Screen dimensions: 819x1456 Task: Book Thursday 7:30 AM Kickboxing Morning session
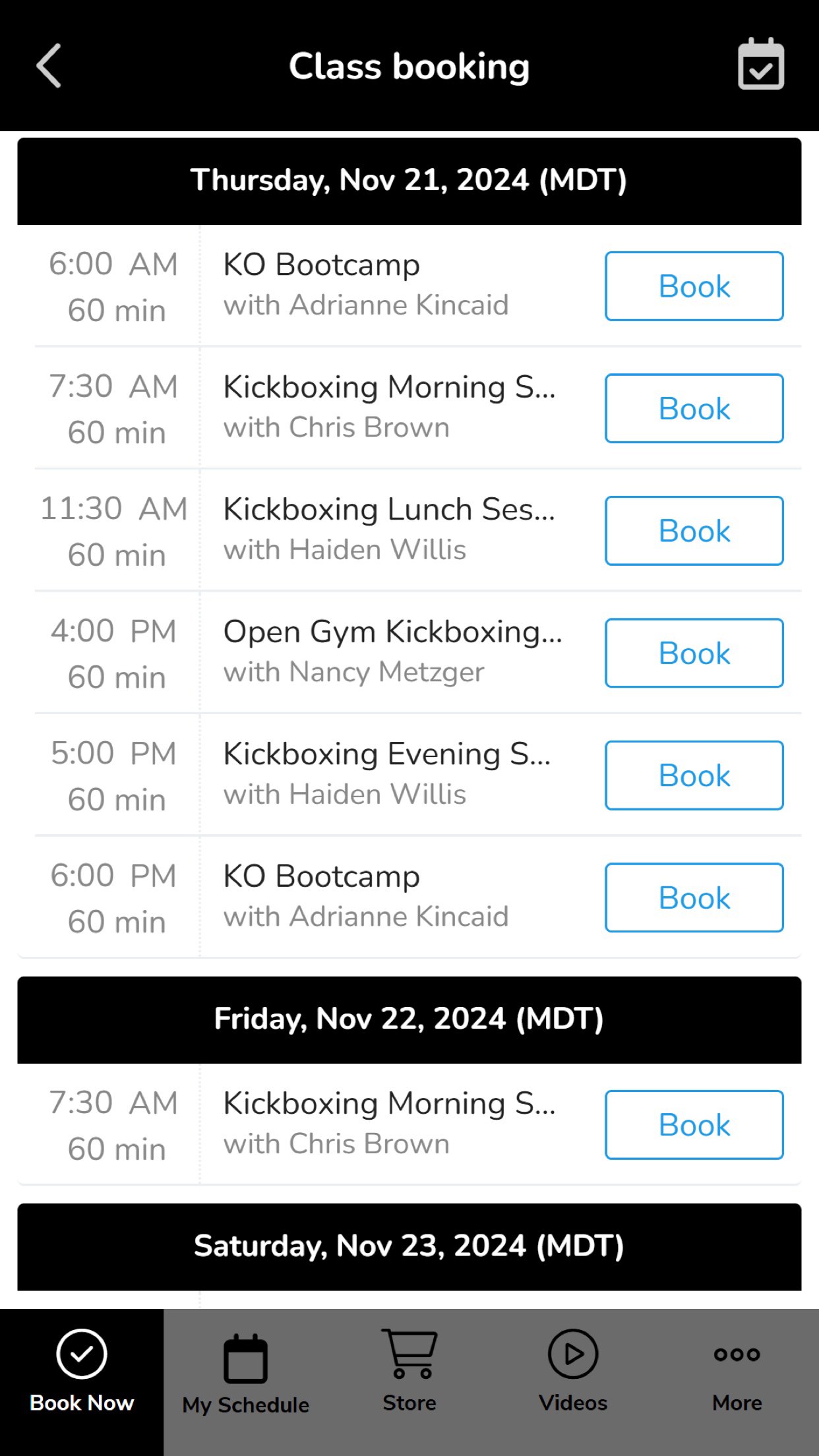coord(694,408)
